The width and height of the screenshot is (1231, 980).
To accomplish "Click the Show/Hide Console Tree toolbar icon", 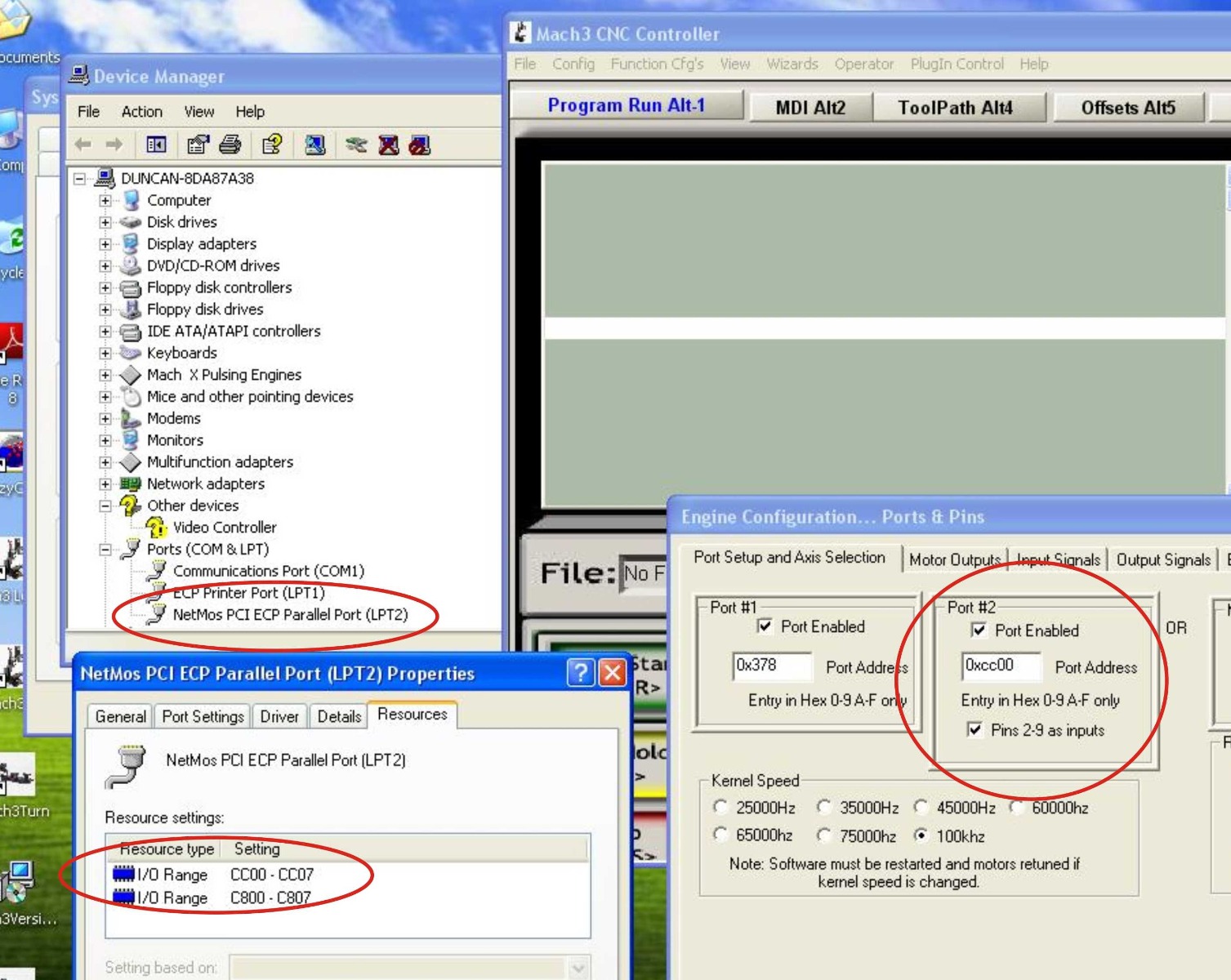I will [156, 145].
